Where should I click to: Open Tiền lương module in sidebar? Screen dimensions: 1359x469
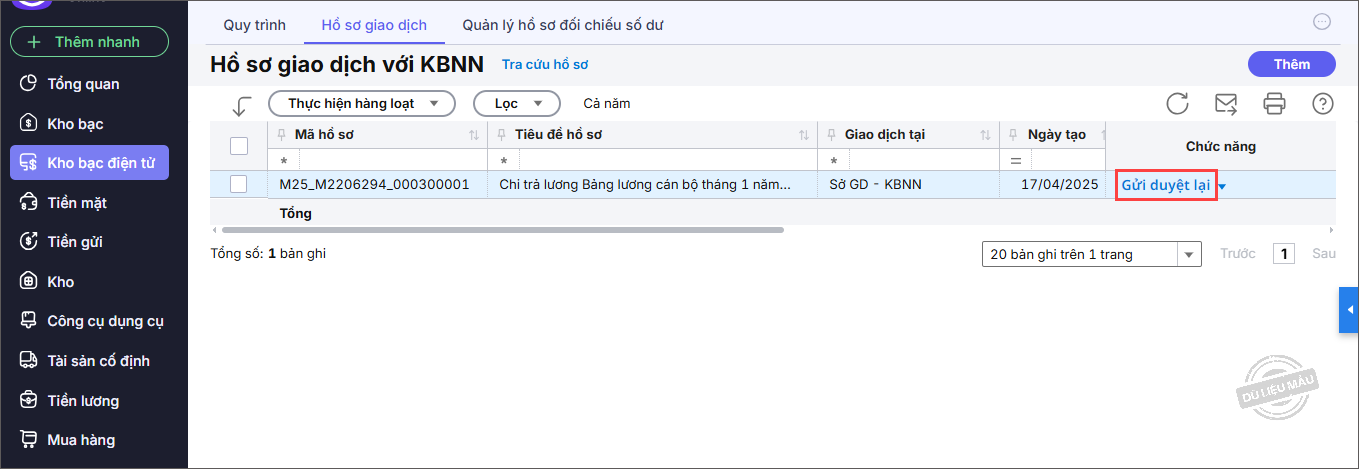83,401
